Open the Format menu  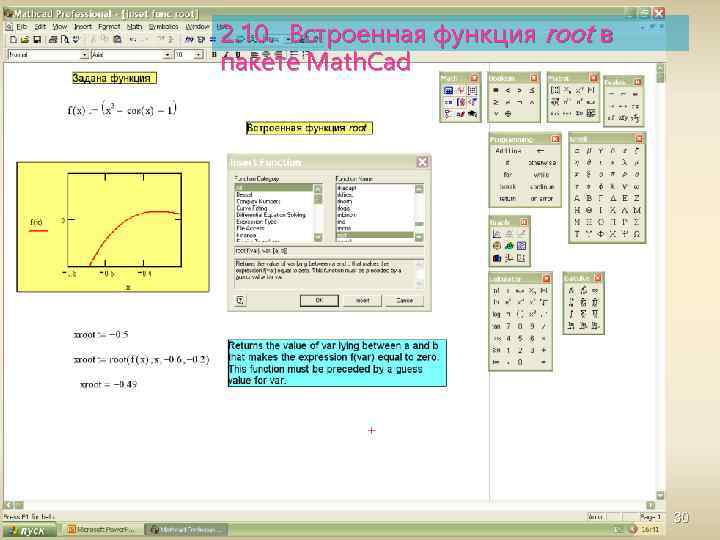(109, 27)
